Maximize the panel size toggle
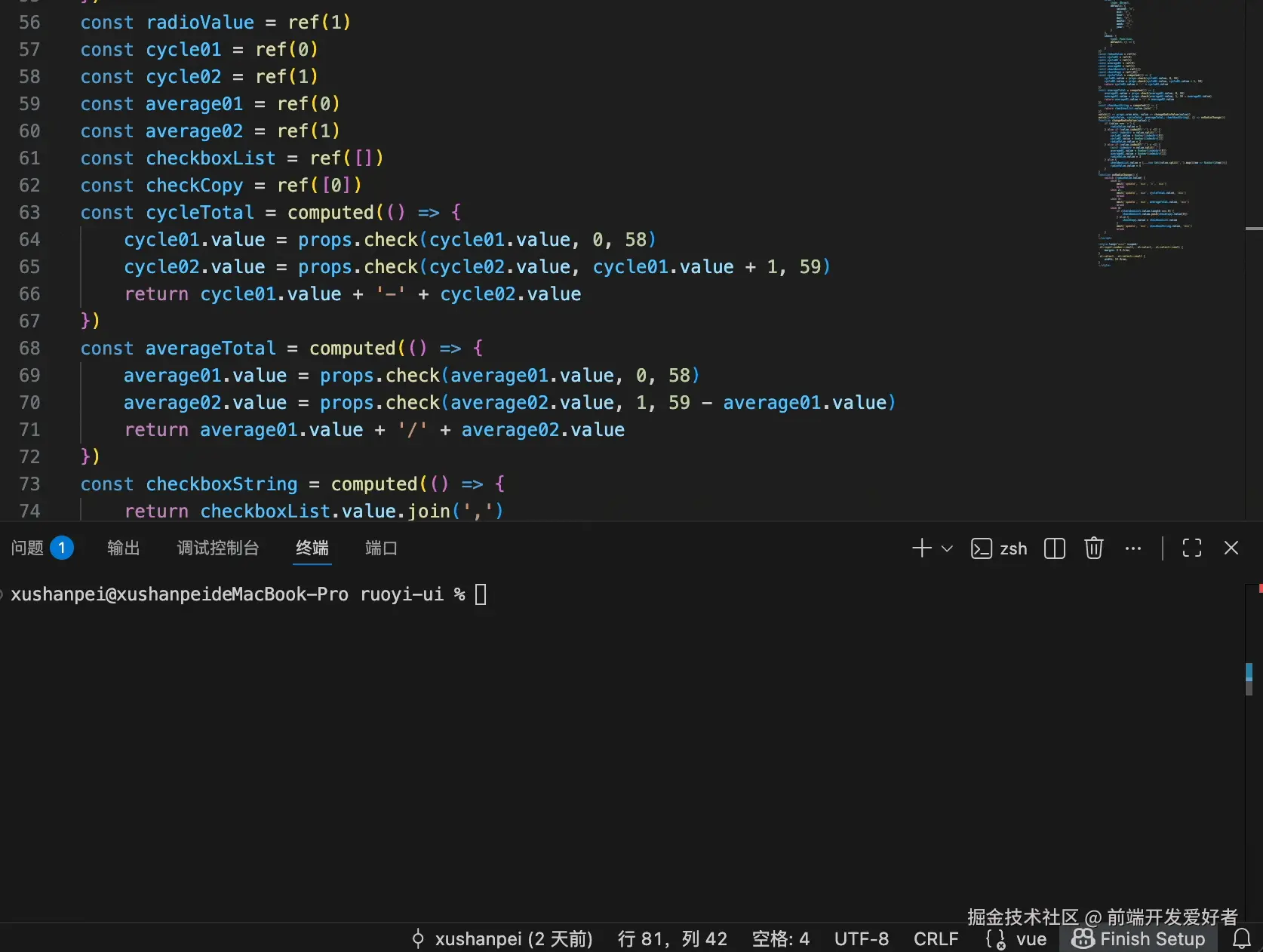Screen dimensions: 1263x952 click(1191, 548)
